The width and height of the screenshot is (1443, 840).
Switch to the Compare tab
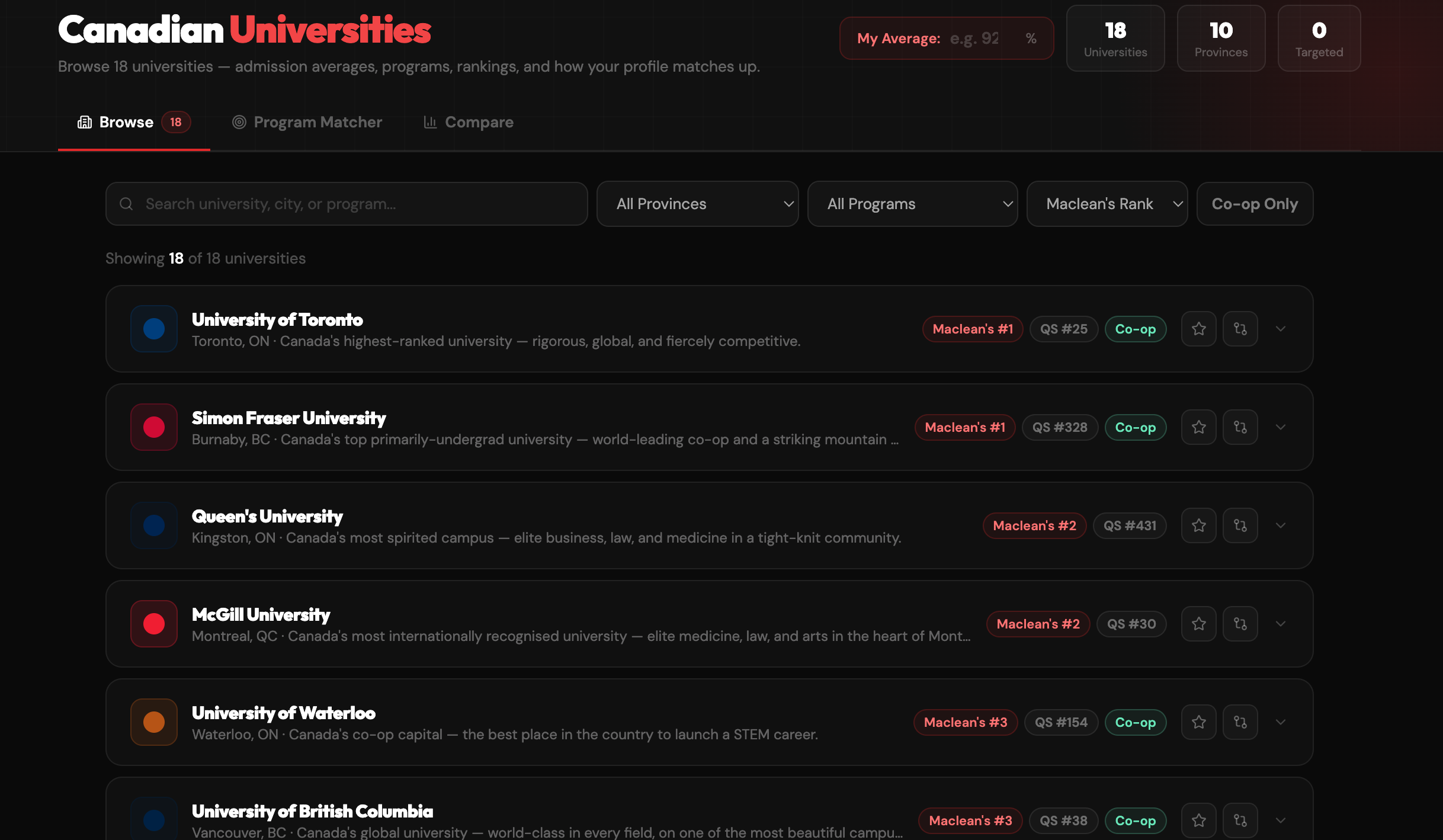click(x=468, y=122)
